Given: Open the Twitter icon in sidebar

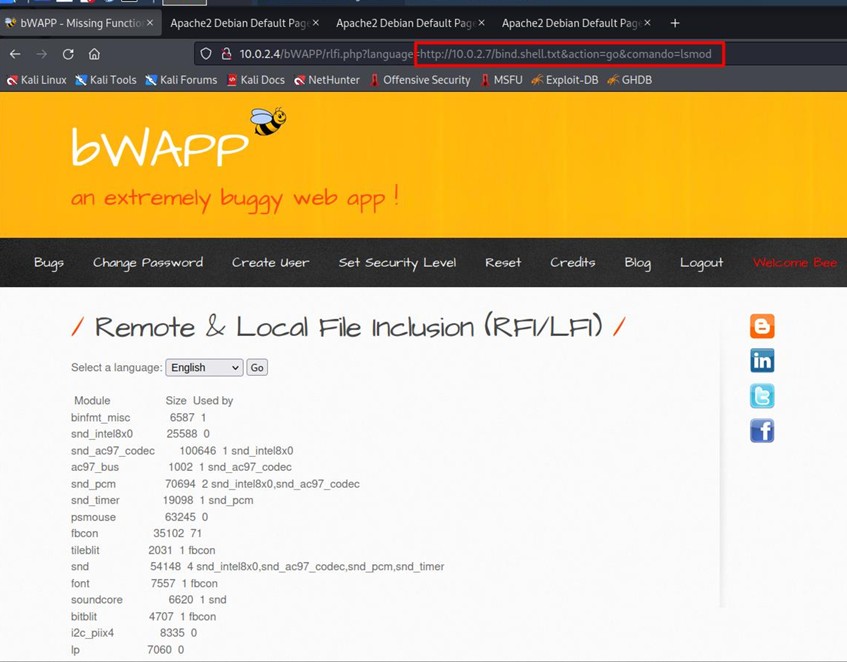Looking at the screenshot, I should click(x=762, y=396).
